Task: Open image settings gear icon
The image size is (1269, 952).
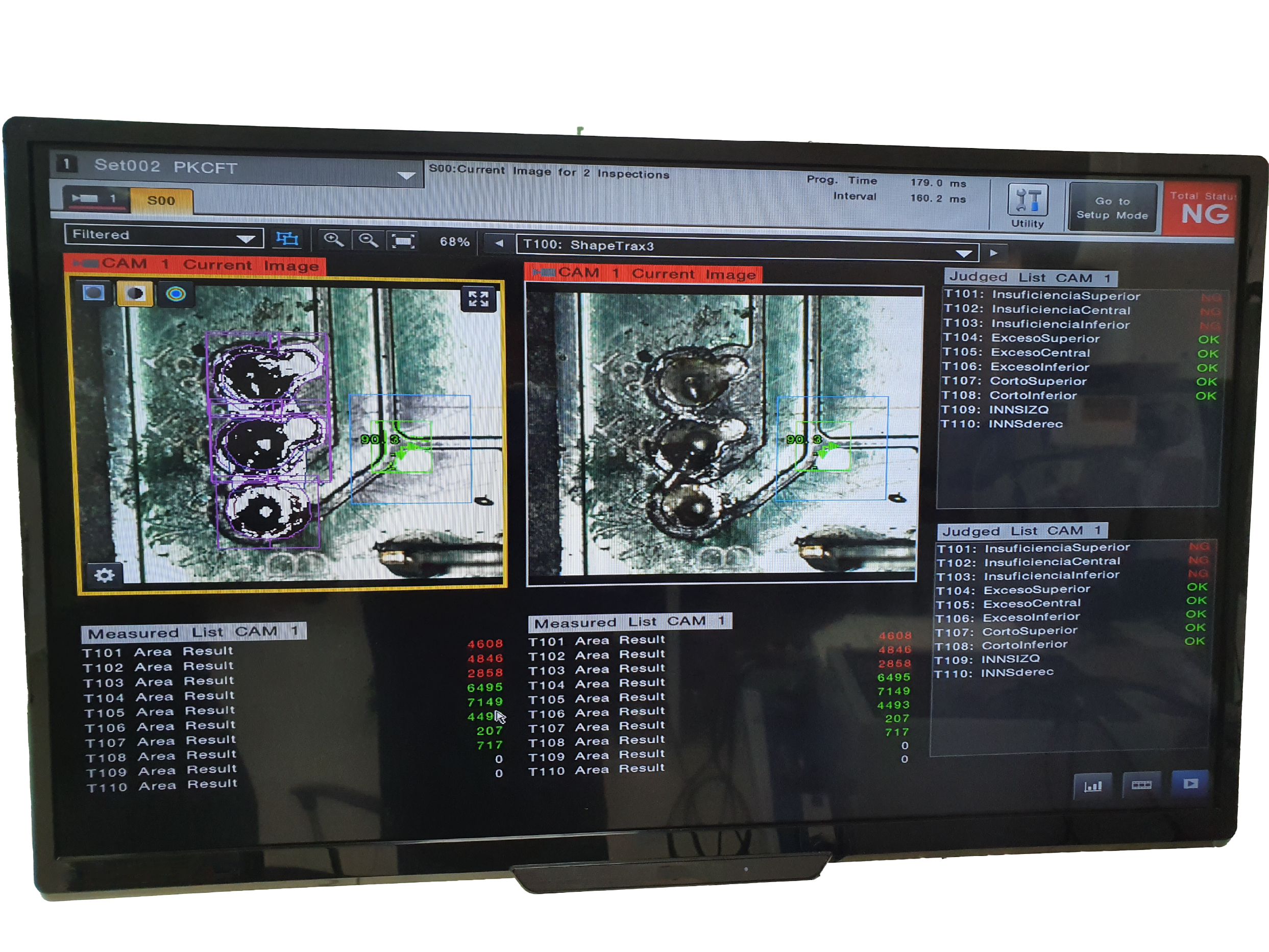Action: pos(105,575)
